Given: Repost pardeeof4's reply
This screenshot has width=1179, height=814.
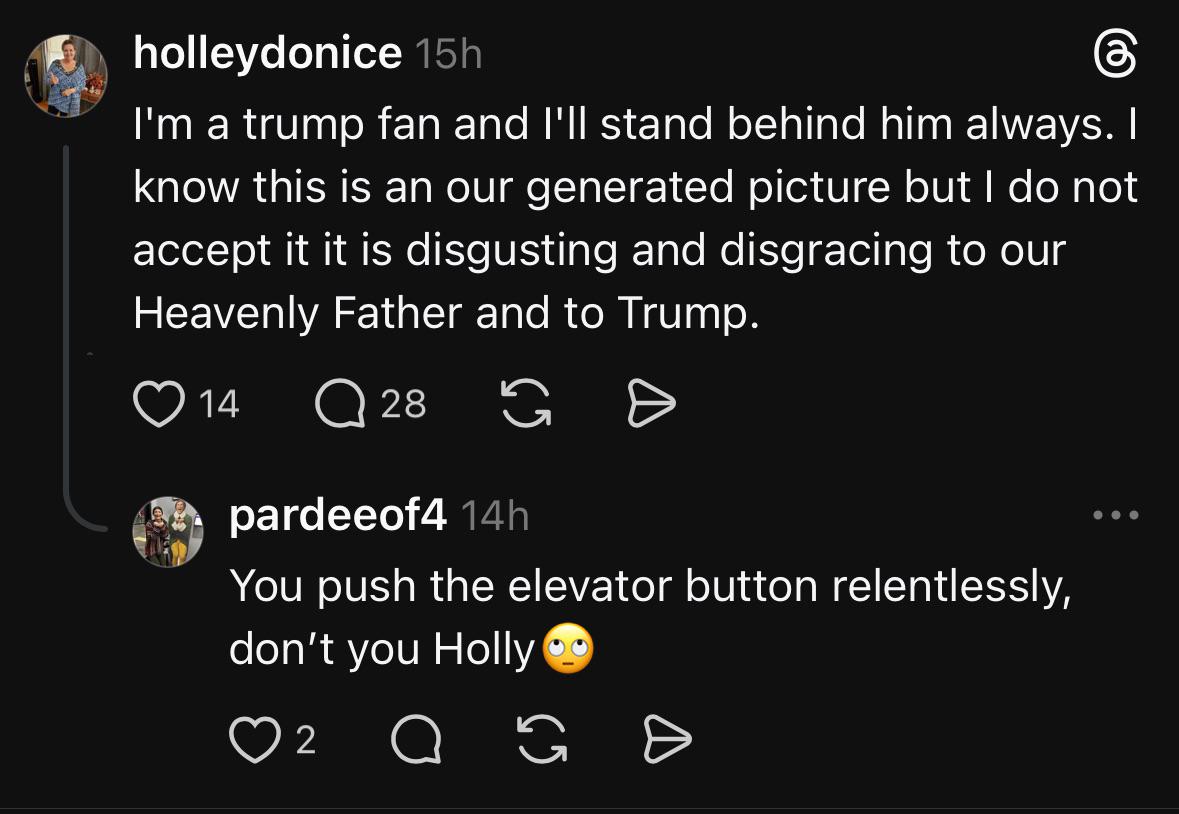Looking at the screenshot, I should coord(541,739).
